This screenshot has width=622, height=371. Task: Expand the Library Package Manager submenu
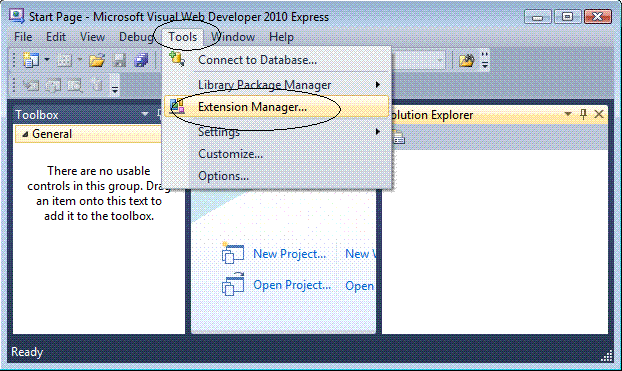coord(378,85)
